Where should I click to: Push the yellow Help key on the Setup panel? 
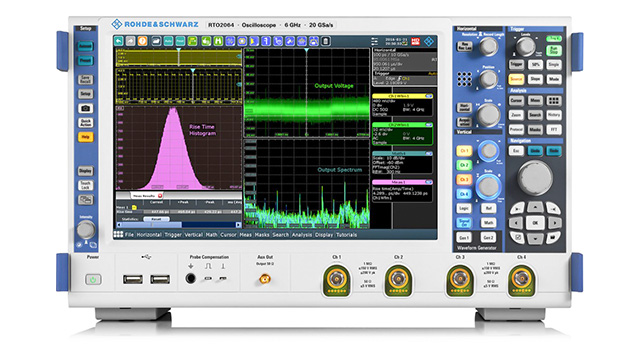85,137
